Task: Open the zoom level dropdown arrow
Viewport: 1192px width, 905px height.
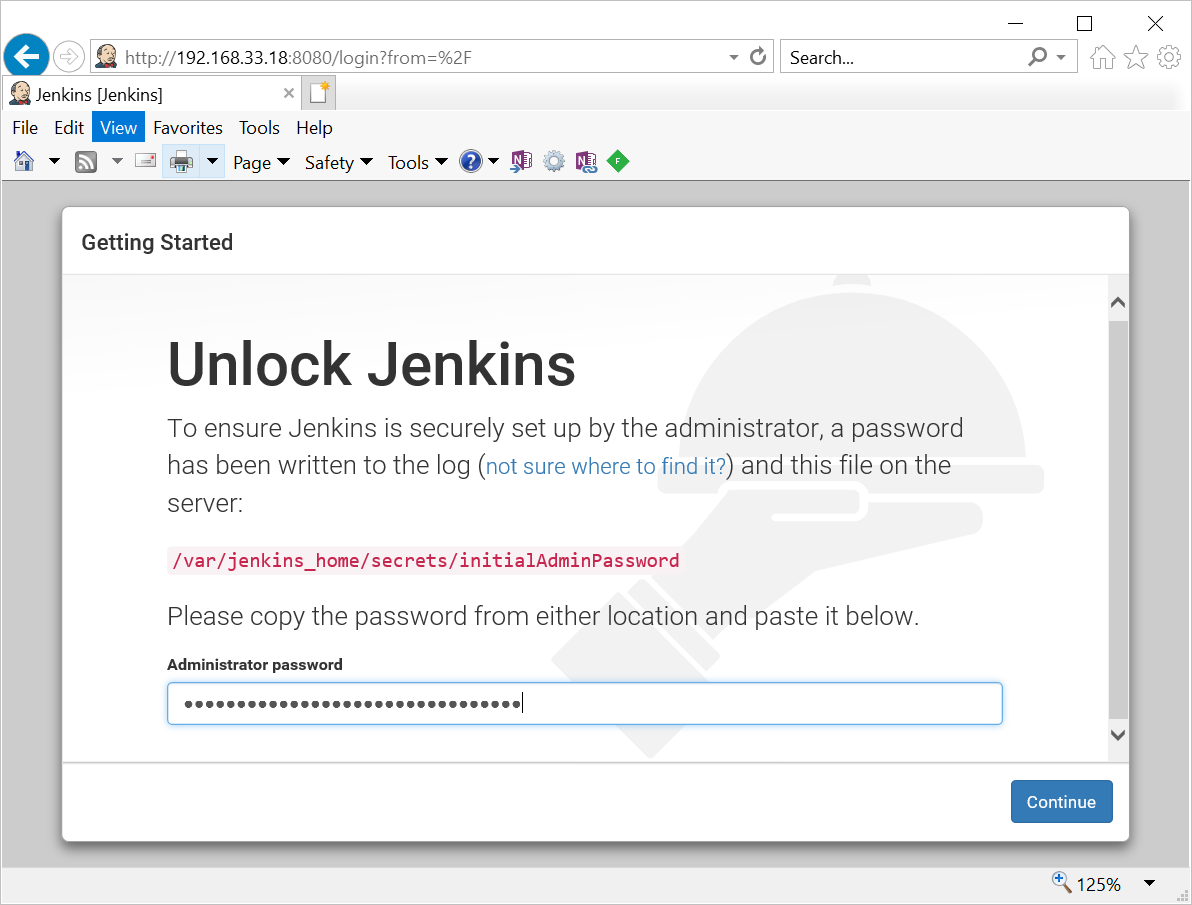Action: 1149,883
